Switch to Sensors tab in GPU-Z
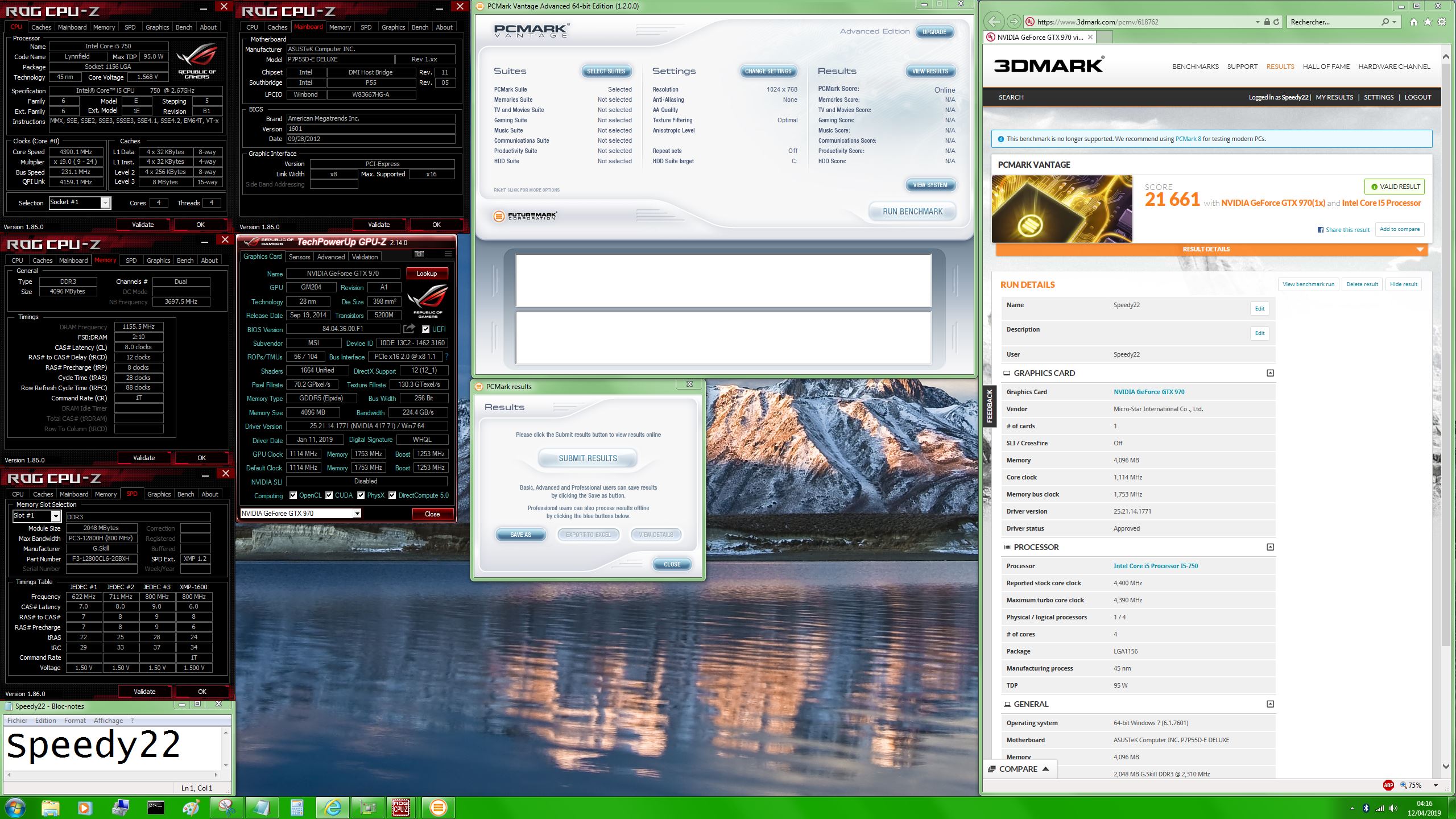 (299, 257)
